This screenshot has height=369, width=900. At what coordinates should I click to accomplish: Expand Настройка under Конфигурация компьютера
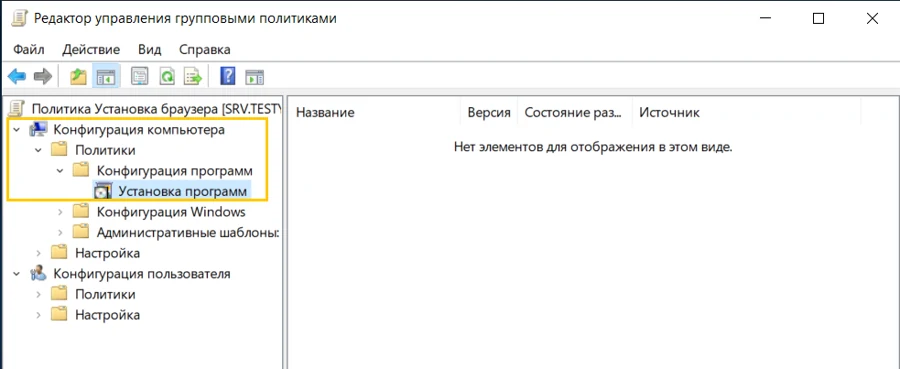(38, 253)
